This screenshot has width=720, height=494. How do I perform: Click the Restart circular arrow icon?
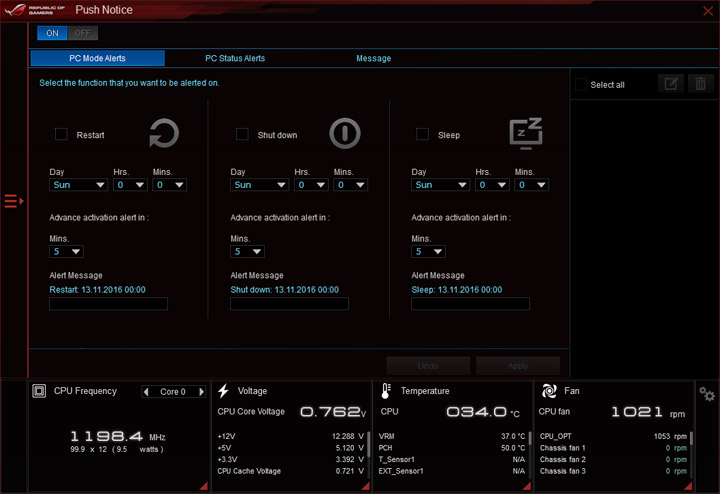coord(164,134)
